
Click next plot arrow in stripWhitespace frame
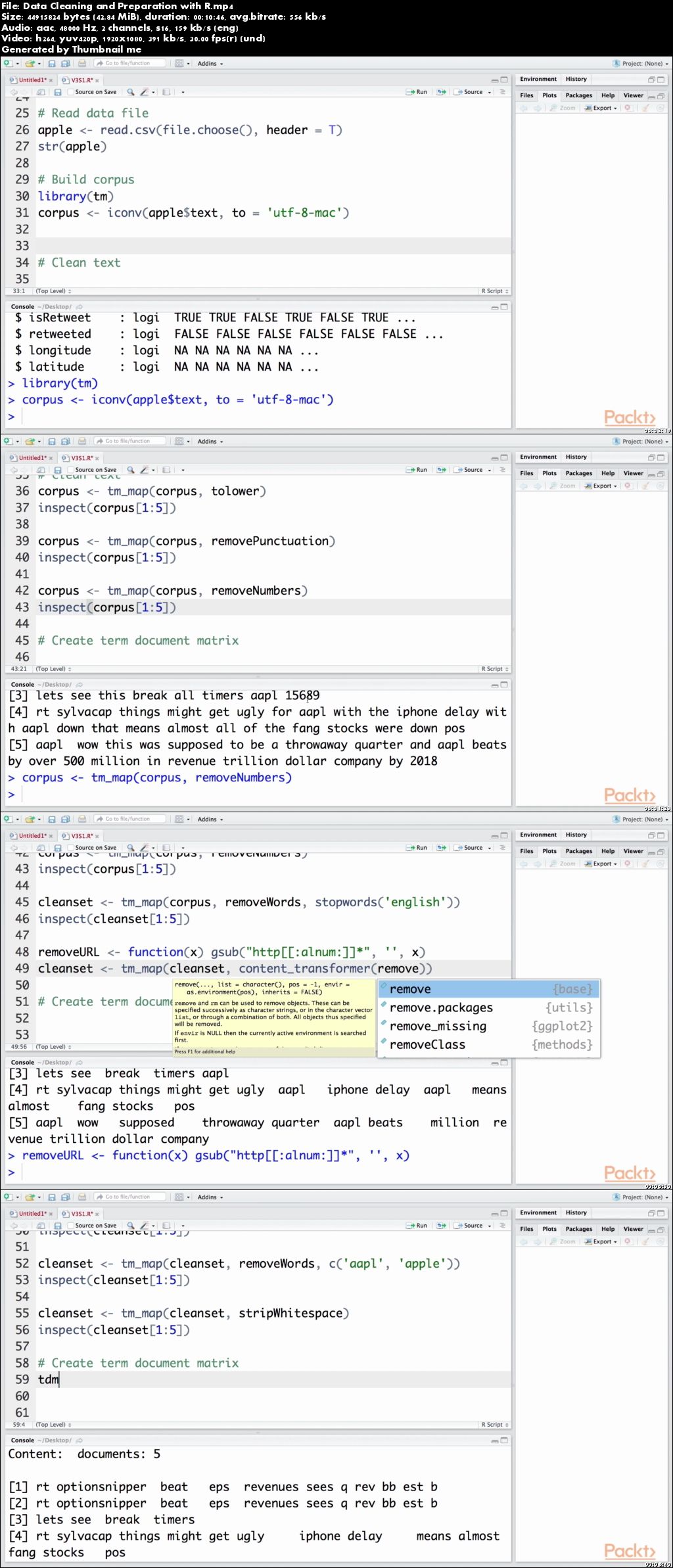point(538,1242)
